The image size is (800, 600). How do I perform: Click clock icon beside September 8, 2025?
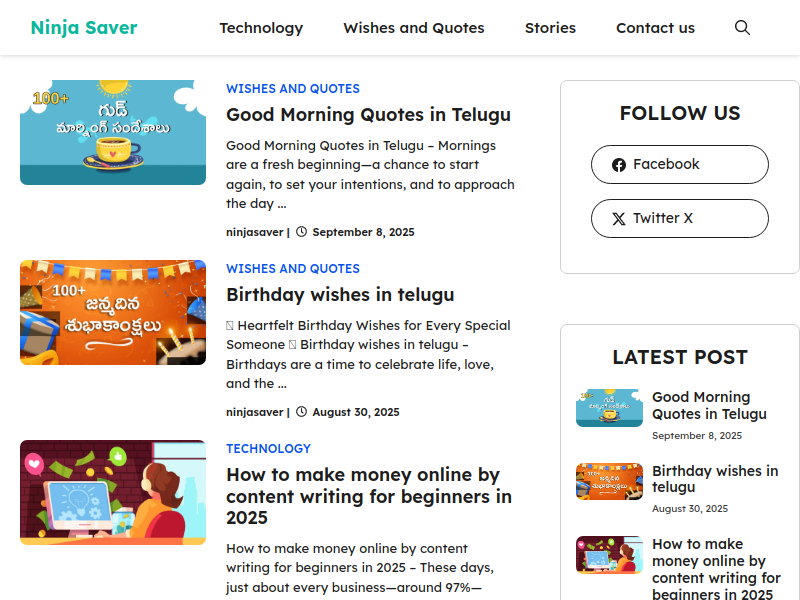tap(301, 232)
